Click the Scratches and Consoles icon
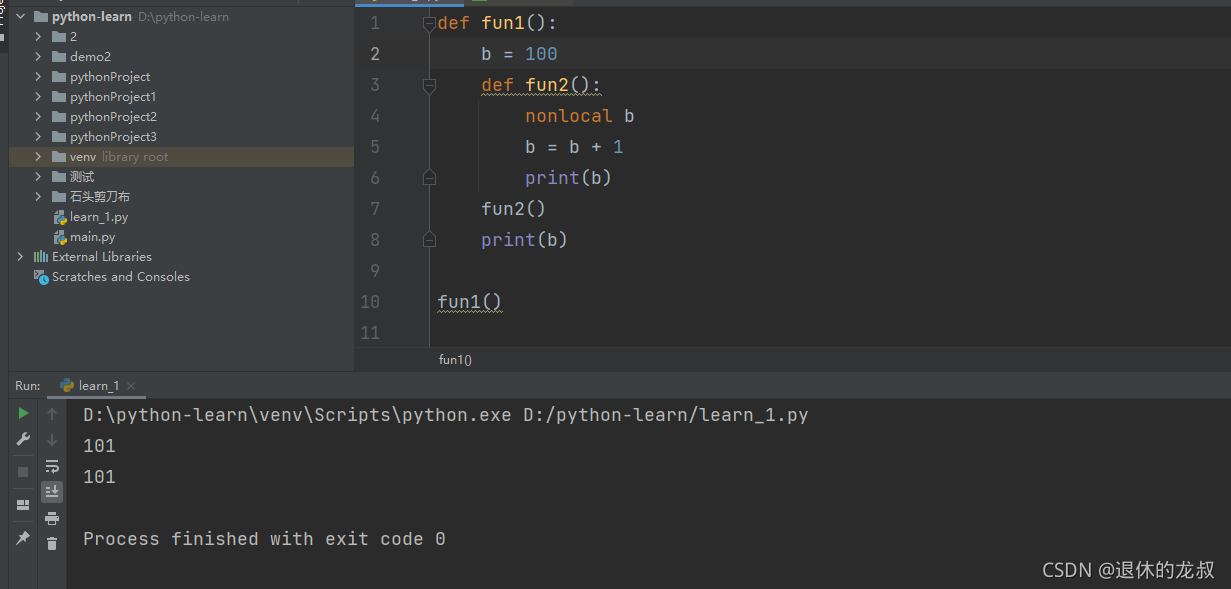Screen dimensions: 1231x589 (x=40, y=276)
